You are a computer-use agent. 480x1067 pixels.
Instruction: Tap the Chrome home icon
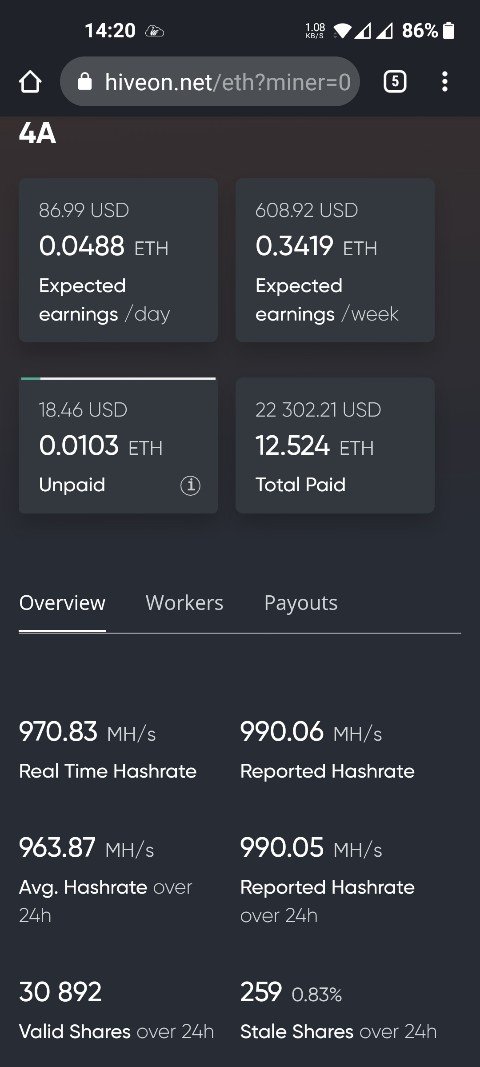30,82
